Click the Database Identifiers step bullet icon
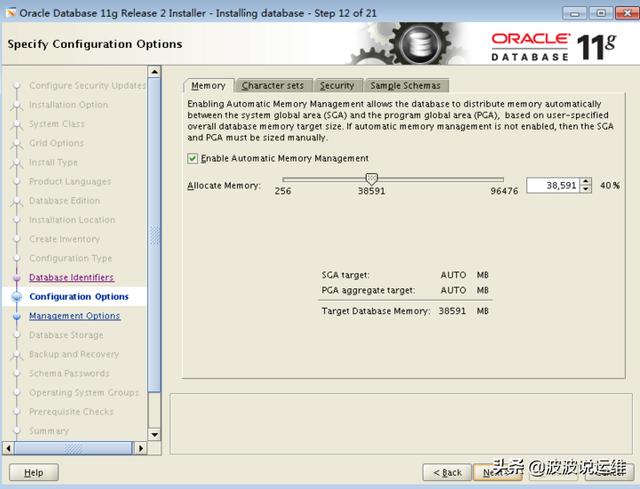This screenshot has height=489, width=640. (17, 278)
